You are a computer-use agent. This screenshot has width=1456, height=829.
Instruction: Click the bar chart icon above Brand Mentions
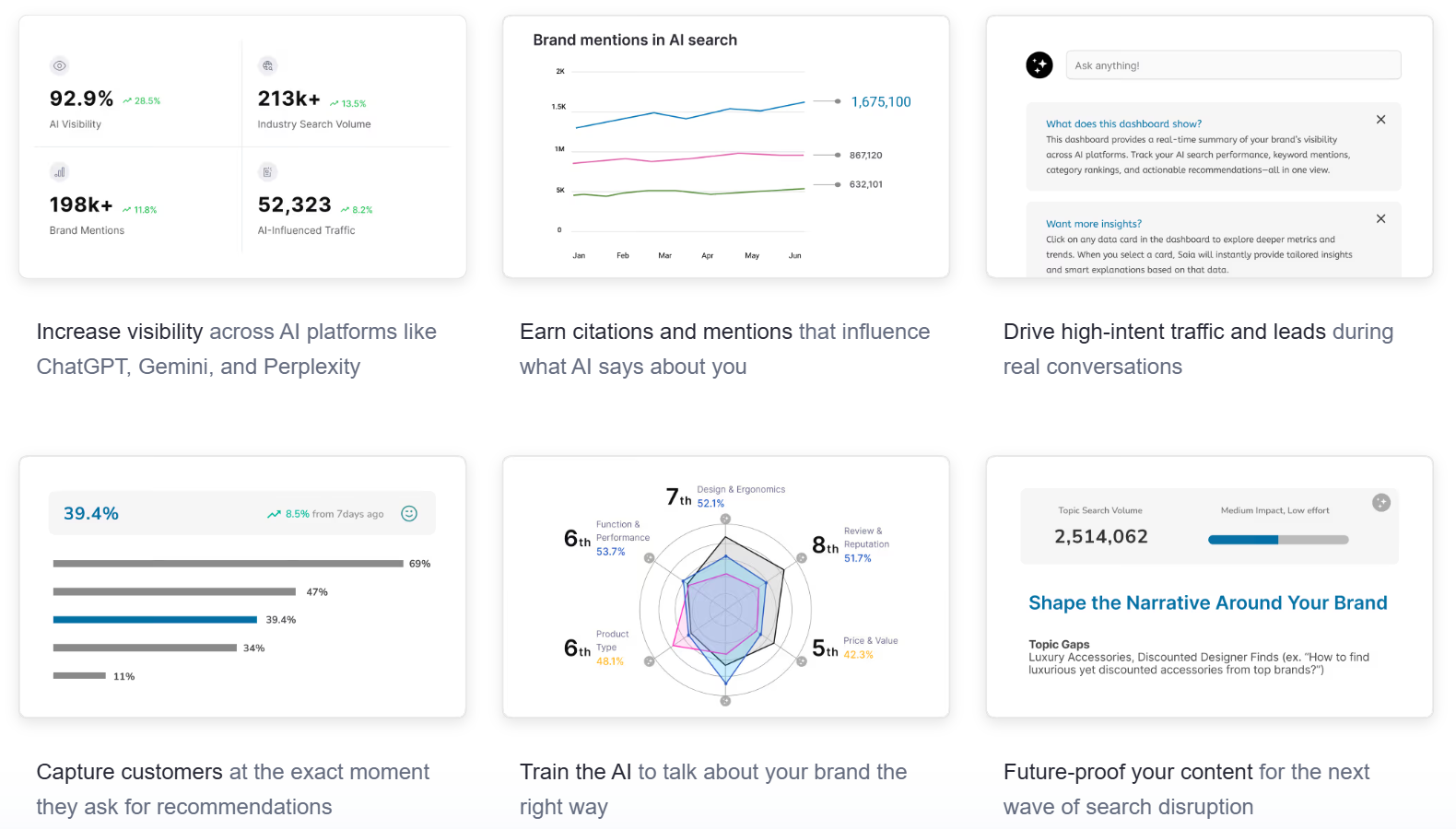[x=59, y=172]
